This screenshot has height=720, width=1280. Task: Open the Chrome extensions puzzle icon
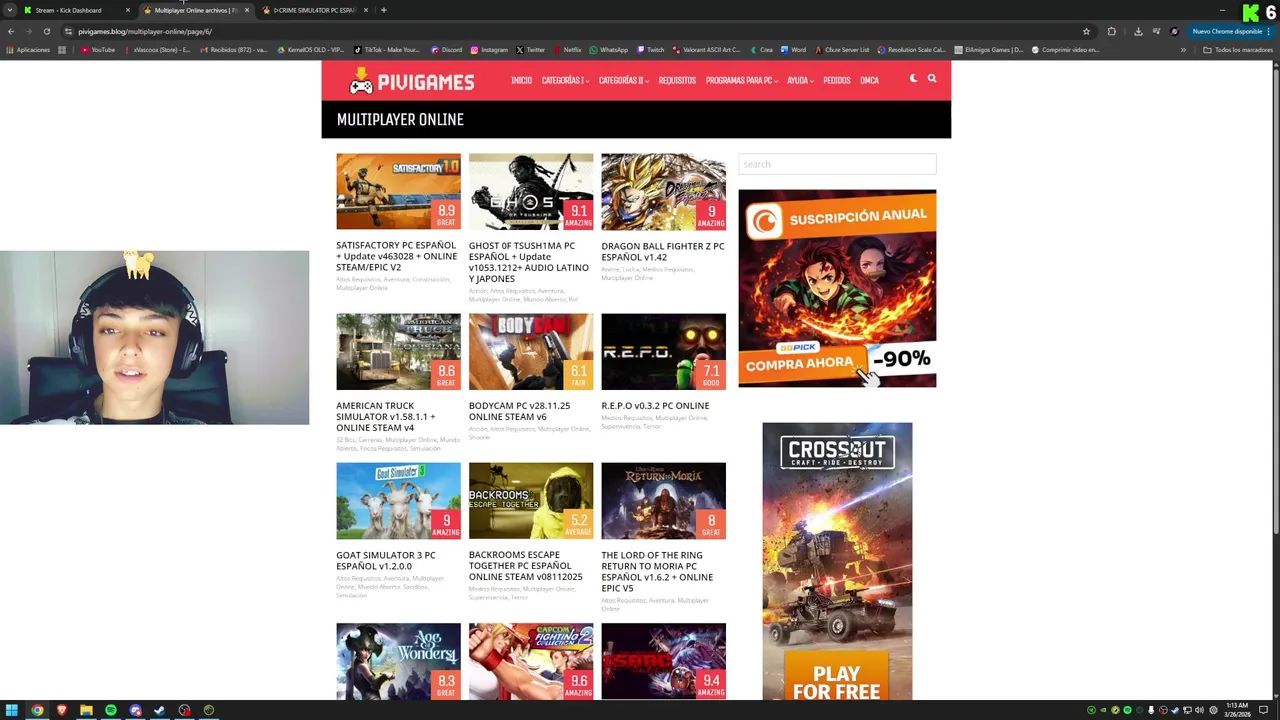[x=1111, y=31]
